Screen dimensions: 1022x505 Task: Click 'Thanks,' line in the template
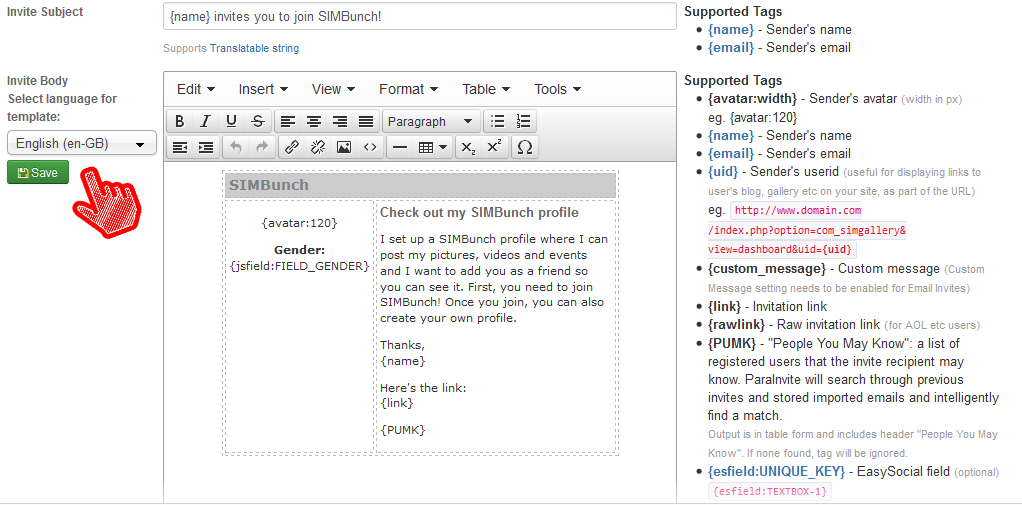(402, 345)
